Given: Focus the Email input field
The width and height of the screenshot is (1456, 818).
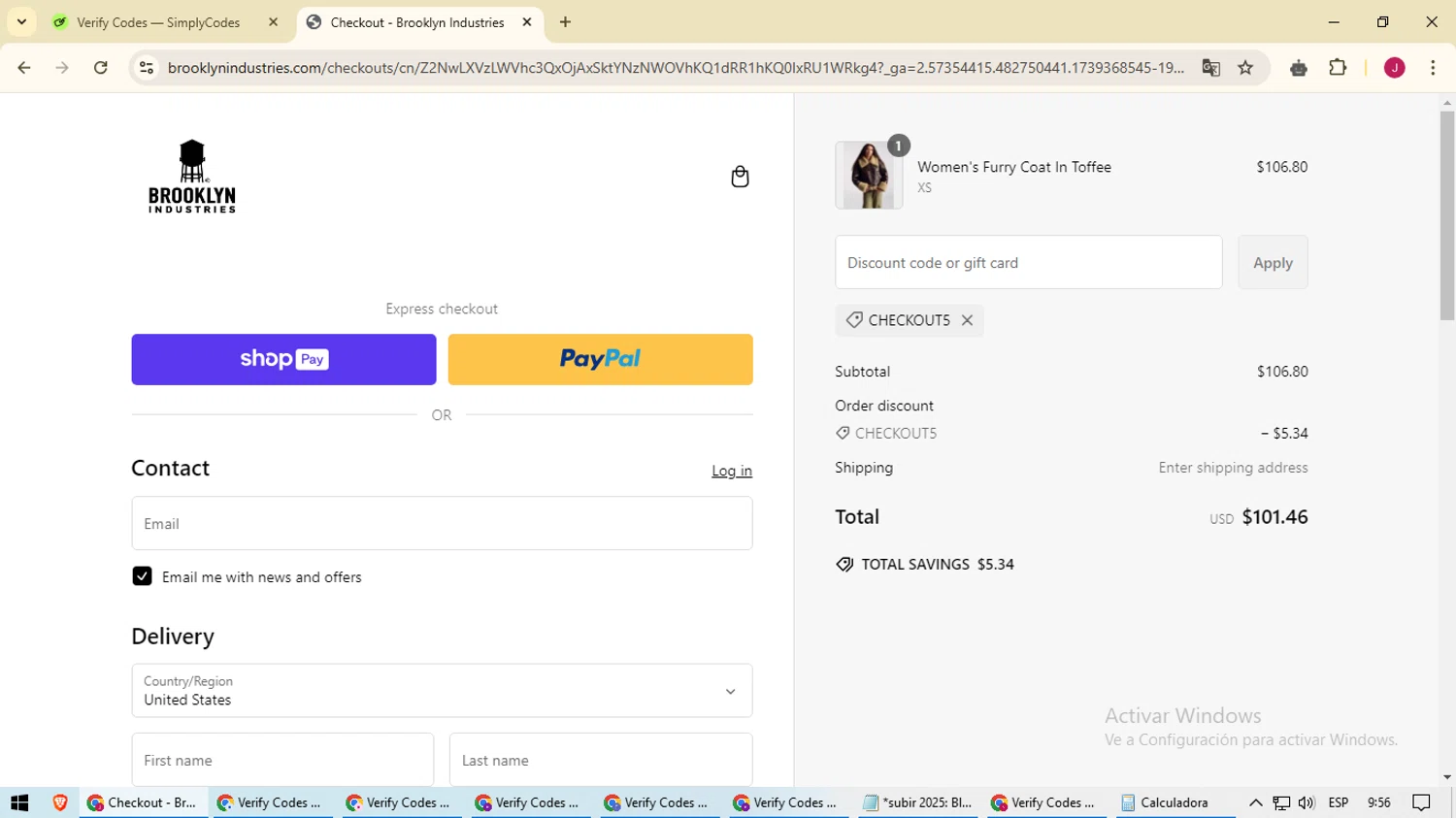Looking at the screenshot, I should pyautogui.click(x=442, y=523).
